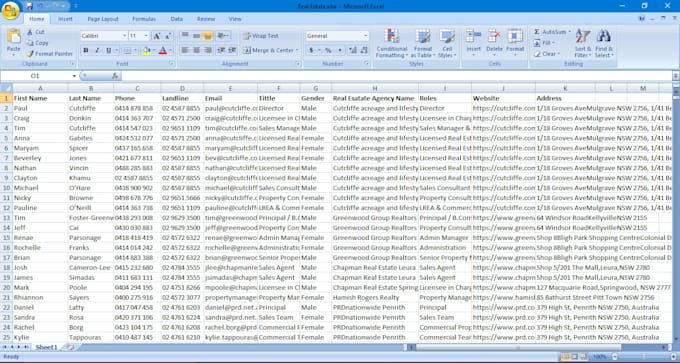Enable Wrap Text

click(261, 36)
